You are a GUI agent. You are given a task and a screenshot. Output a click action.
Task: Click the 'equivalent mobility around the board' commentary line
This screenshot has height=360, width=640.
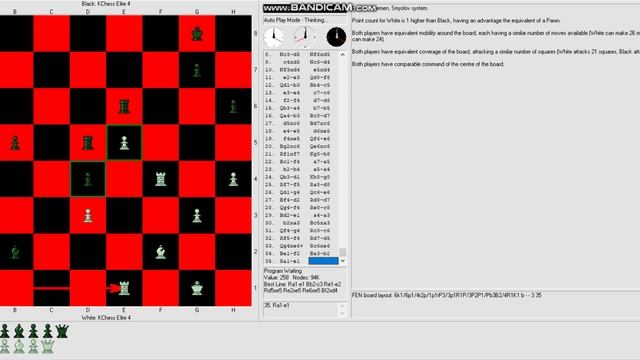(x=496, y=36)
